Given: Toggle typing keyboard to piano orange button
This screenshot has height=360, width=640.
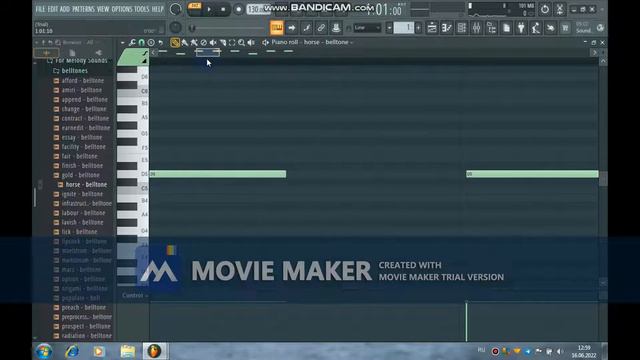Looking at the screenshot, I should click(277, 28).
